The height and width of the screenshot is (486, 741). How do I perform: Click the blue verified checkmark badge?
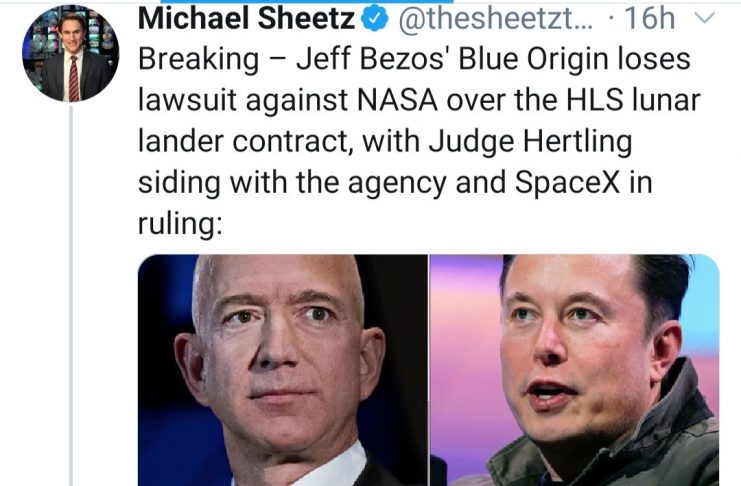point(375,19)
